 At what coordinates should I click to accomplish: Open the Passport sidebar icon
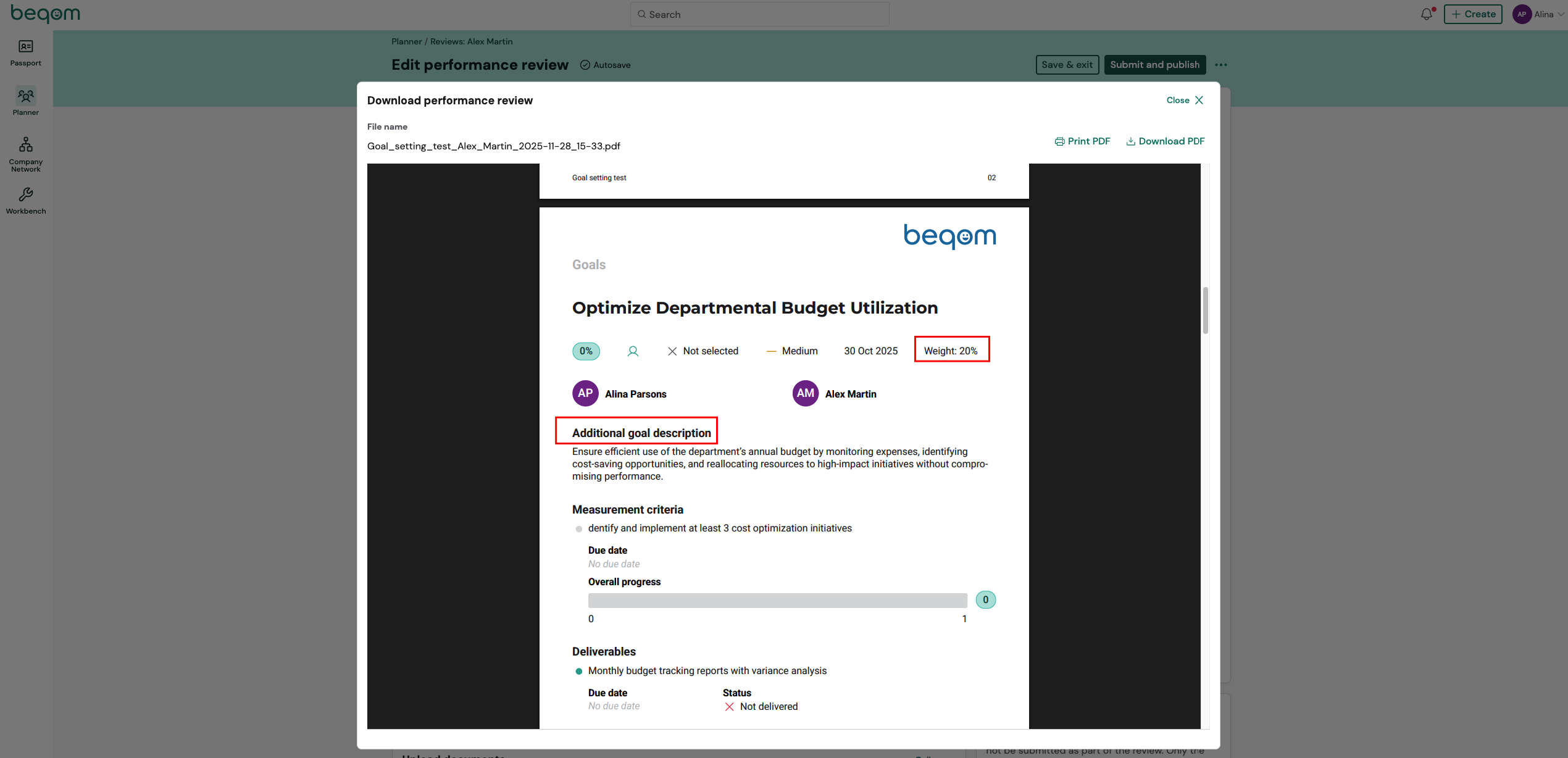coord(25,47)
